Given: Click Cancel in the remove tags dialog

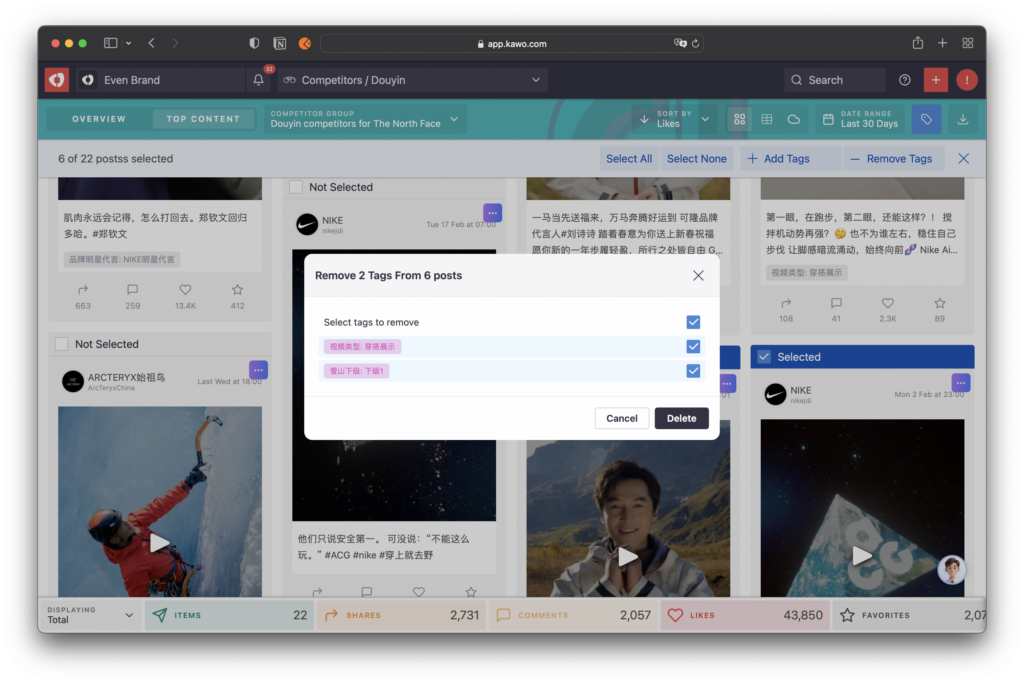Looking at the screenshot, I should (621, 418).
